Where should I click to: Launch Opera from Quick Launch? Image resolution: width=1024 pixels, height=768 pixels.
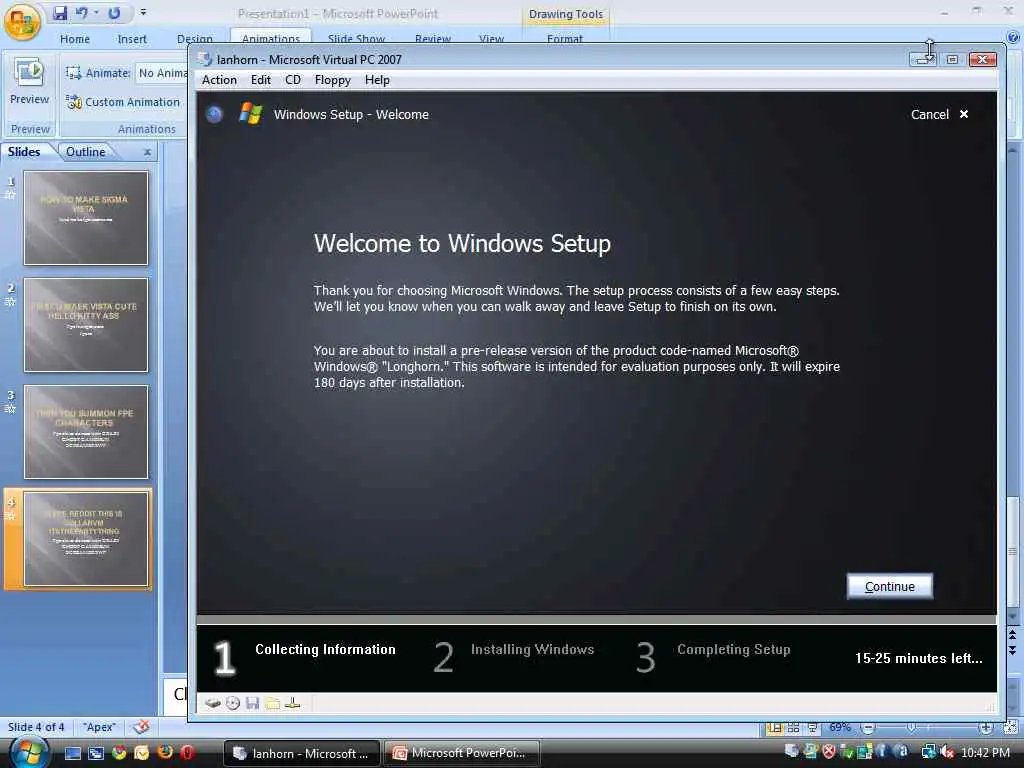point(187,752)
